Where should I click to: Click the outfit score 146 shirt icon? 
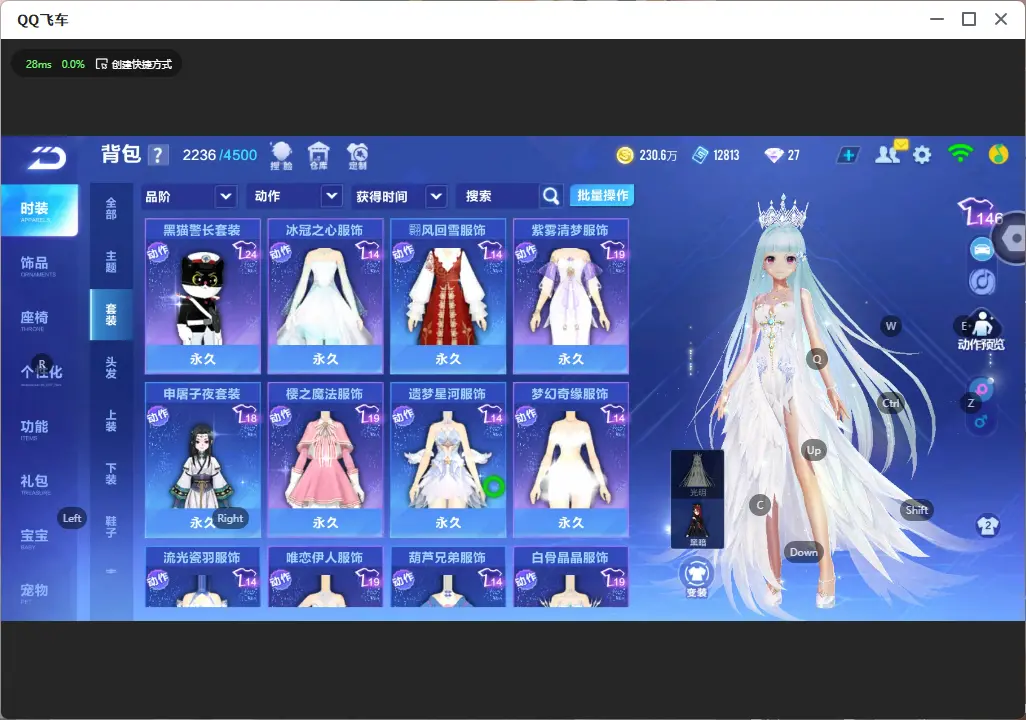(x=980, y=212)
